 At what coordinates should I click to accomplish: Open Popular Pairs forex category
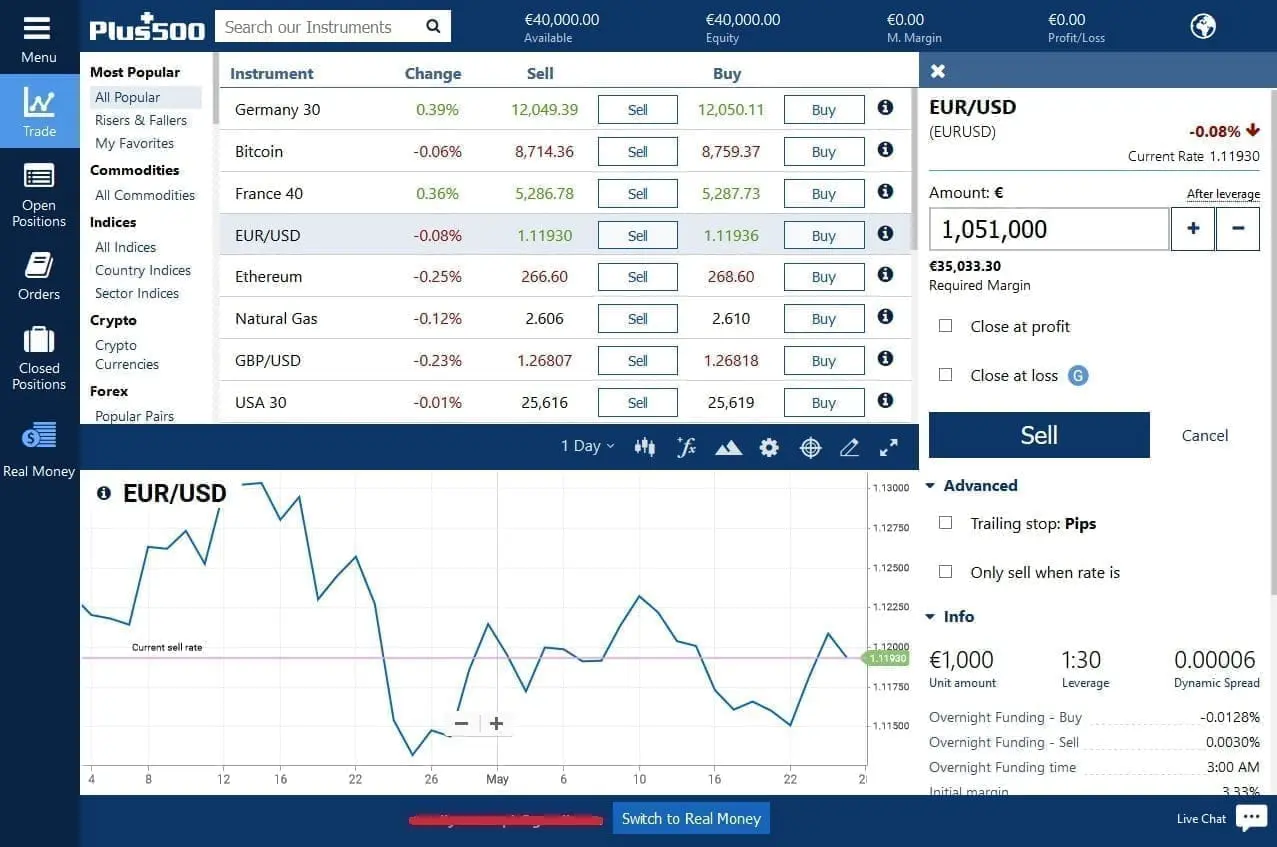point(134,416)
